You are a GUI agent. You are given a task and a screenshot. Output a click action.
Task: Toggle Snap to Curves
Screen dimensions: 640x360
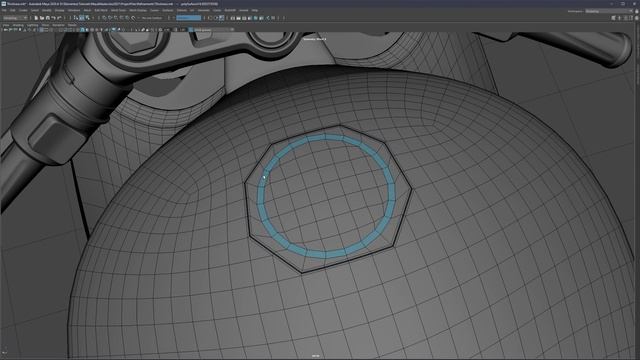(110, 18)
